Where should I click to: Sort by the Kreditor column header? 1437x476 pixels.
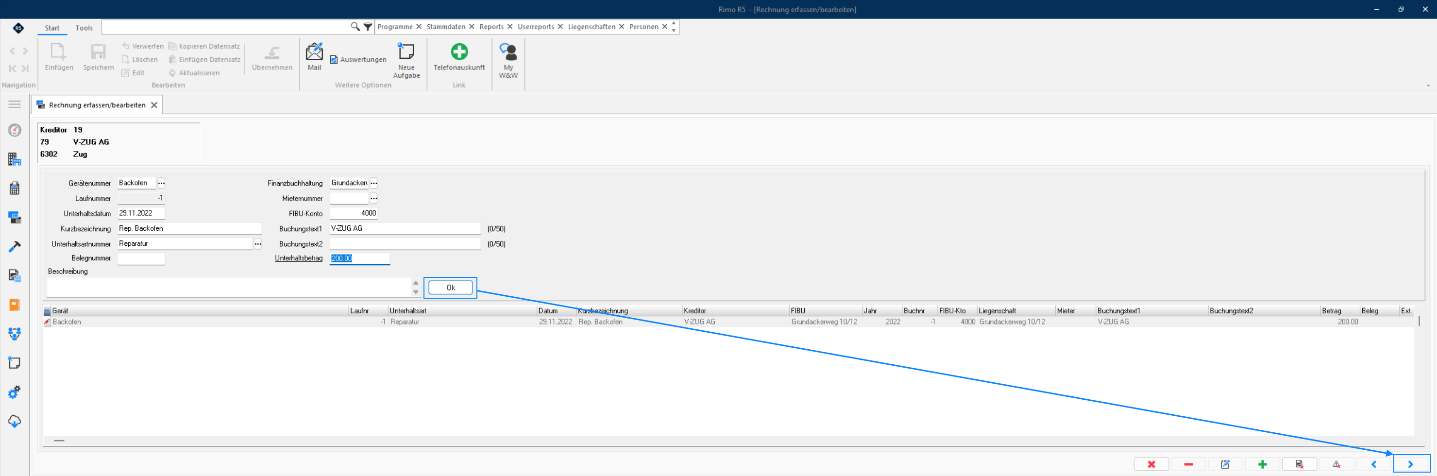tap(735, 311)
